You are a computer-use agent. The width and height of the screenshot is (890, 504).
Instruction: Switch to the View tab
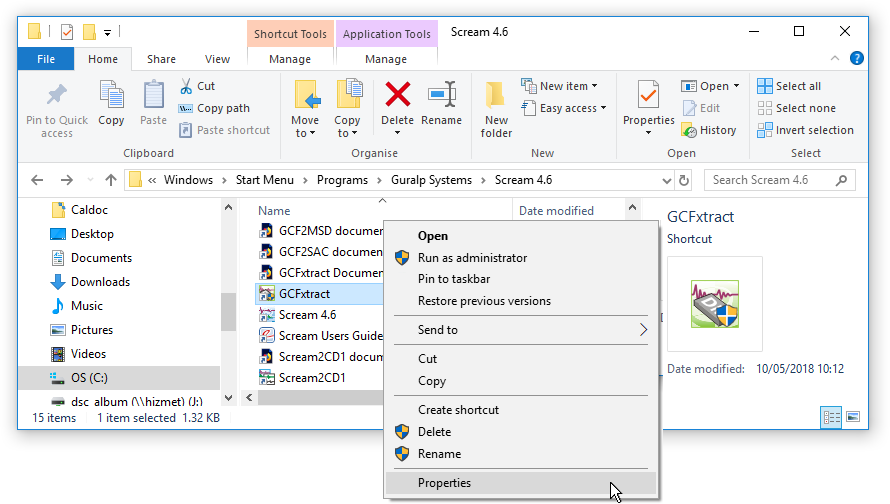pos(217,59)
